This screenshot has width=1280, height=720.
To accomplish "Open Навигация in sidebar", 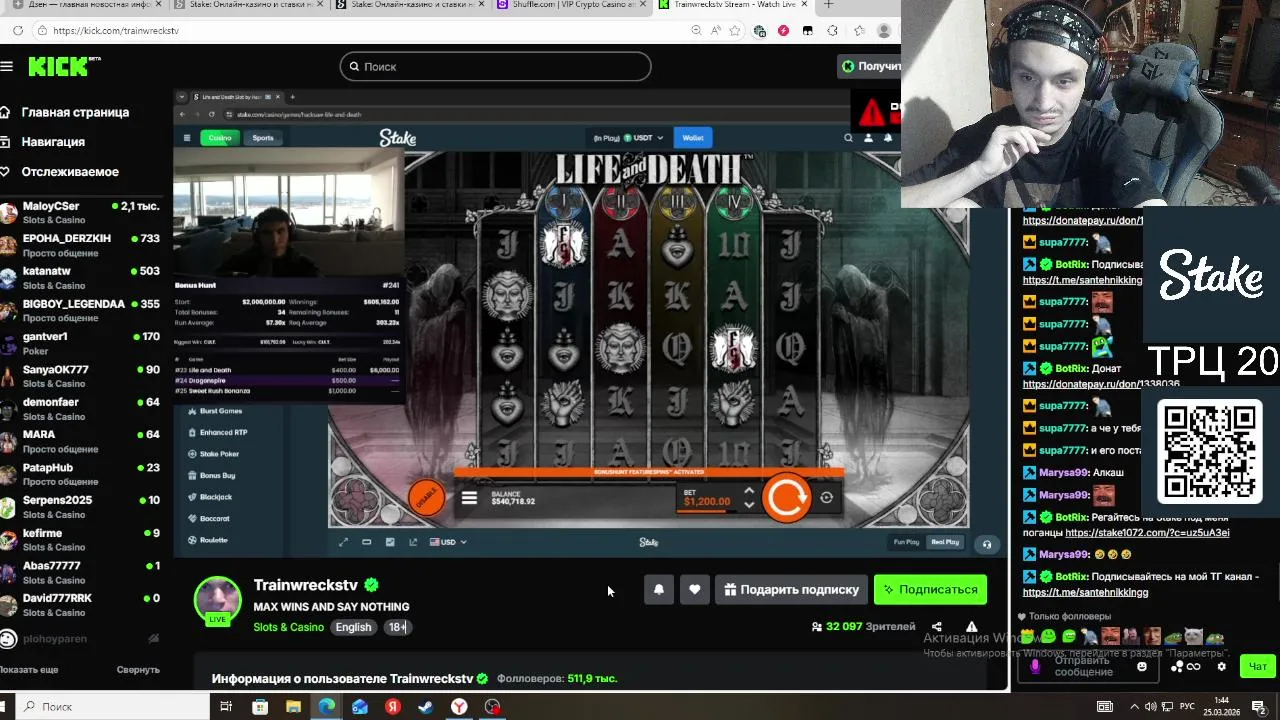I will [x=45, y=142].
